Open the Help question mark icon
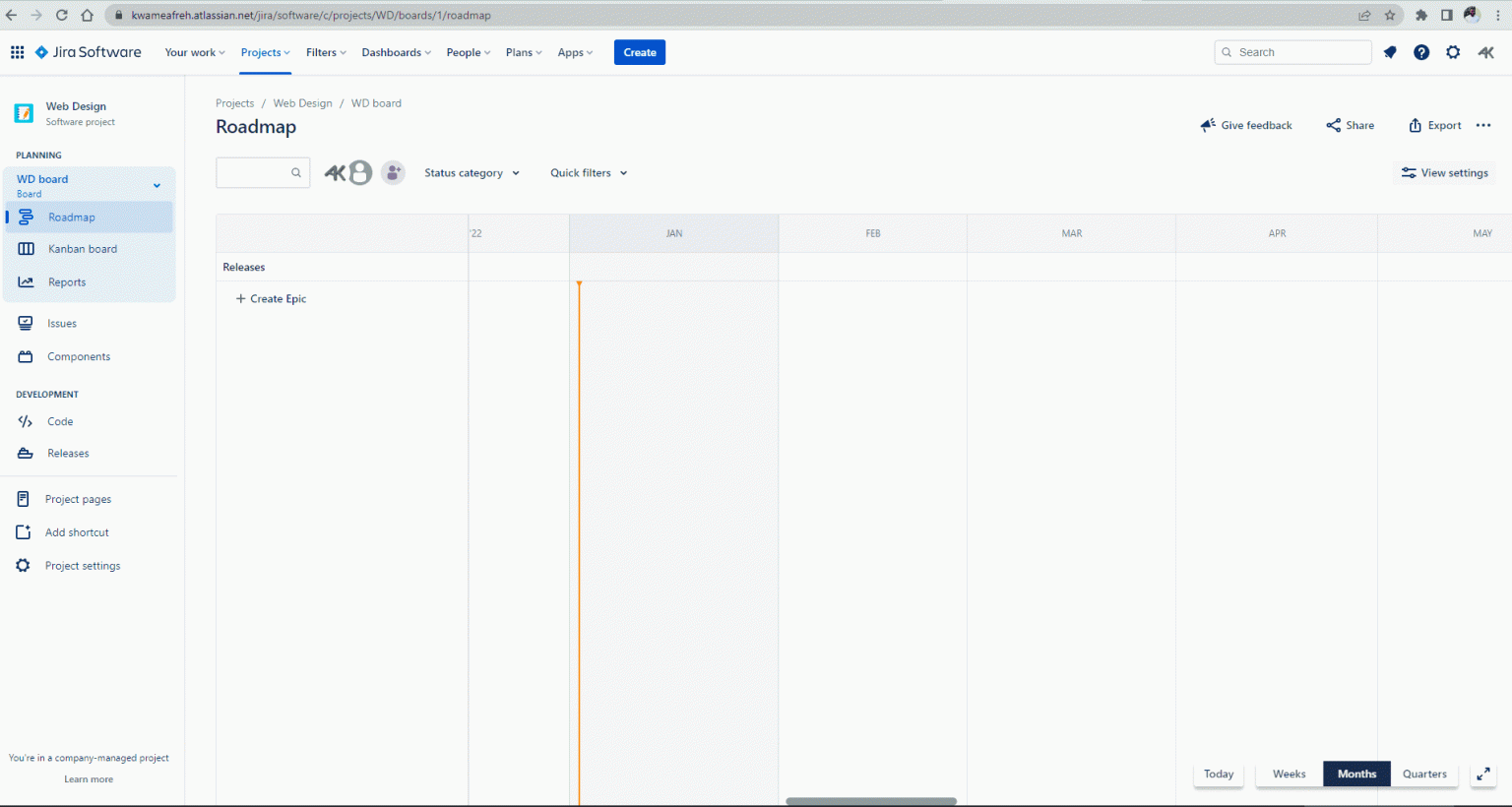1512x807 pixels. (1421, 52)
